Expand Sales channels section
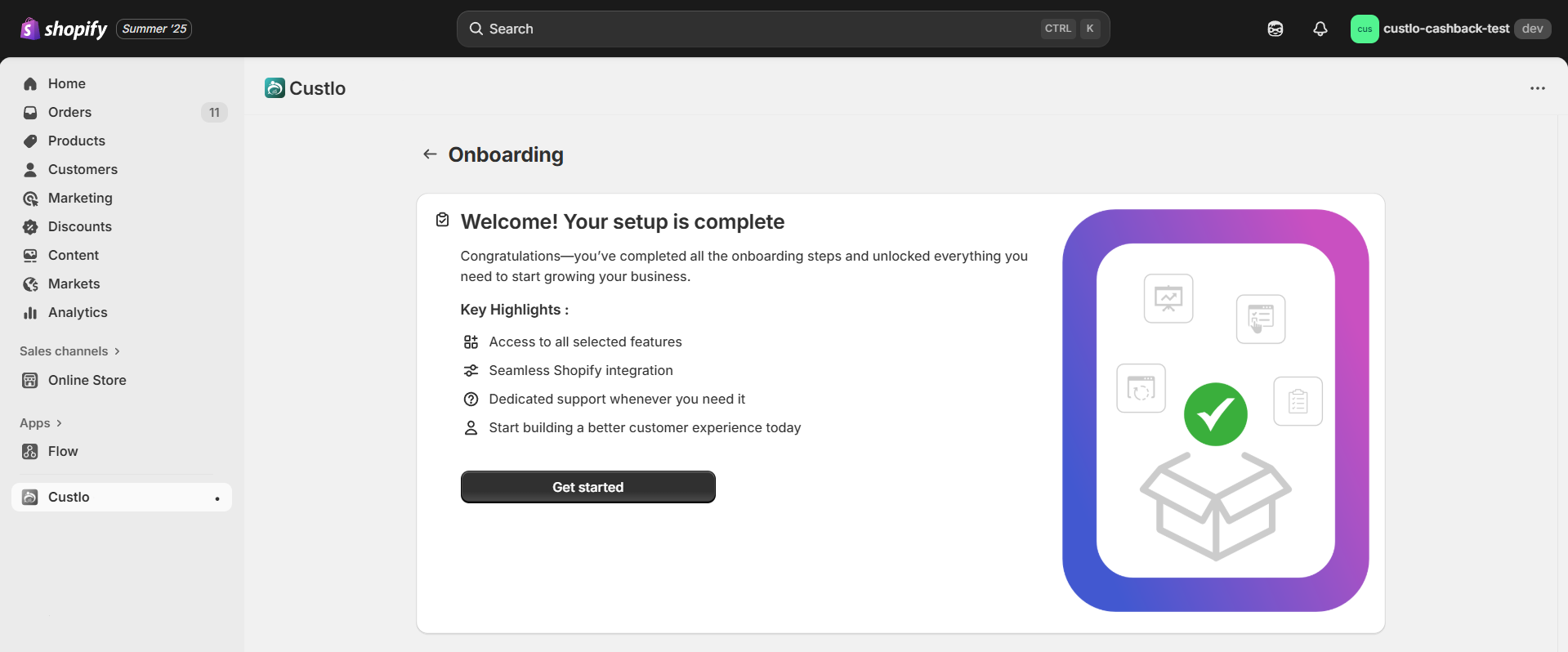 pyautogui.click(x=70, y=351)
